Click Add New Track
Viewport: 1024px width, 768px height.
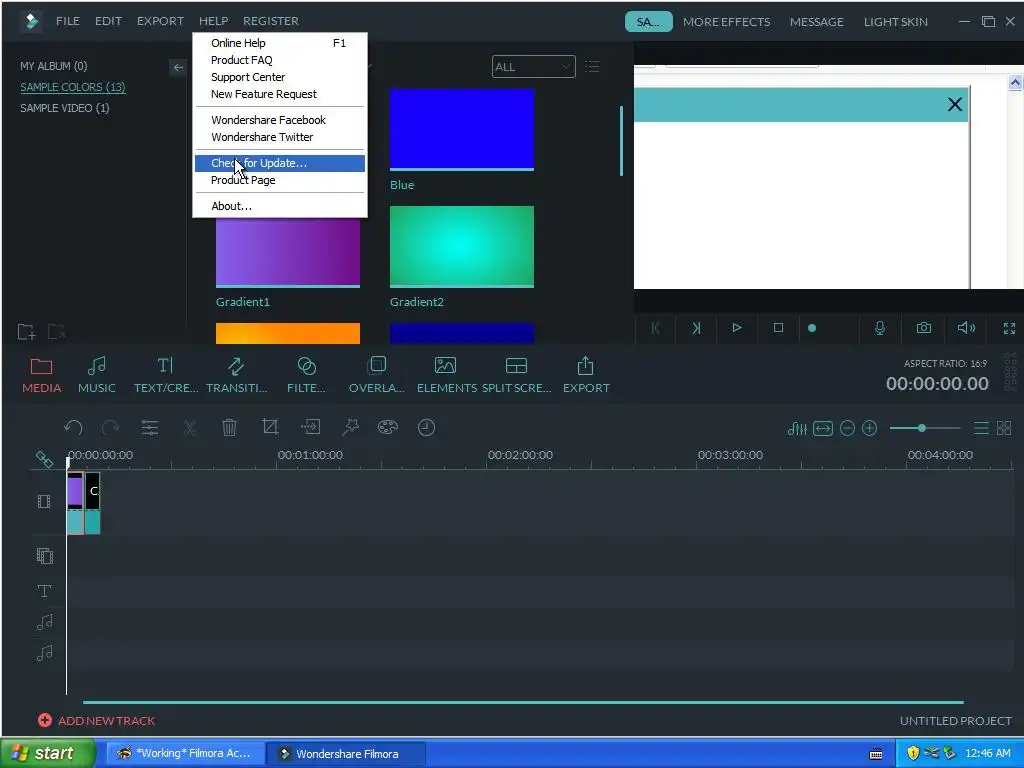point(97,720)
